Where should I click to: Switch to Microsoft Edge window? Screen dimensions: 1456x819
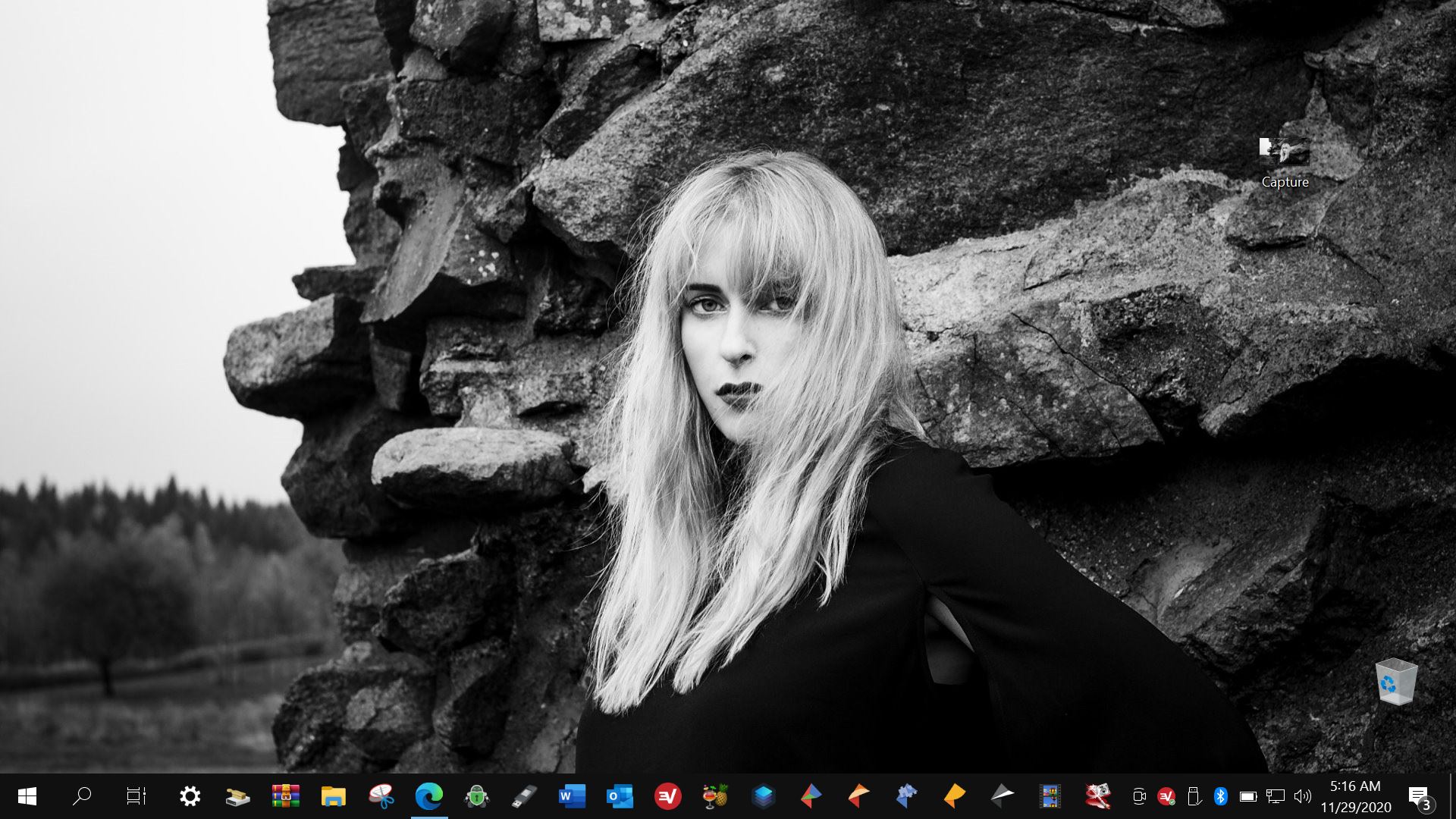pyautogui.click(x=429, y=796)
